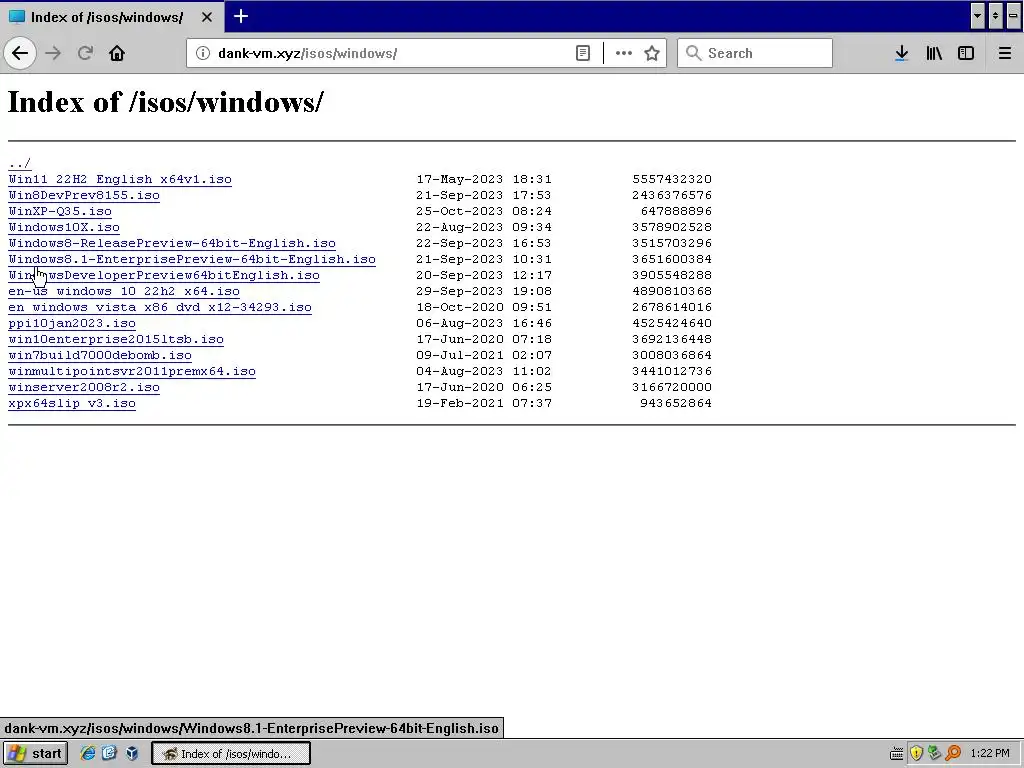
Task: Open the parent directory ../ link
Action: coord(20,163)
